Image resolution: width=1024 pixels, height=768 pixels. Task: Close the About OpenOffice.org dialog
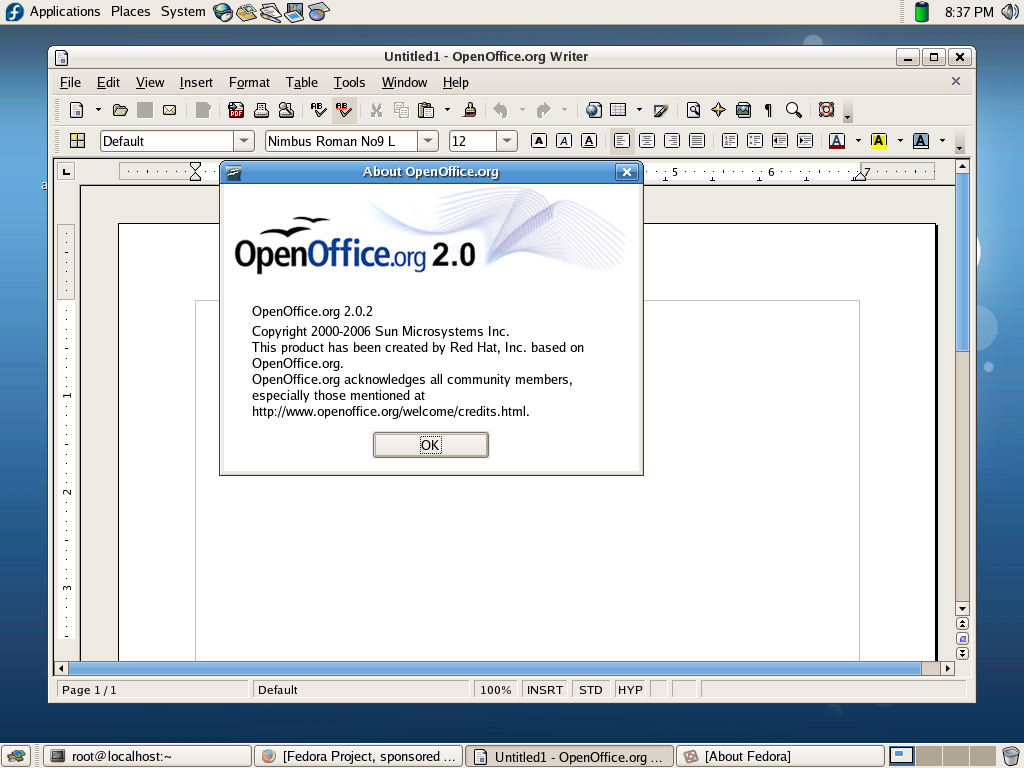coord(627,172)
